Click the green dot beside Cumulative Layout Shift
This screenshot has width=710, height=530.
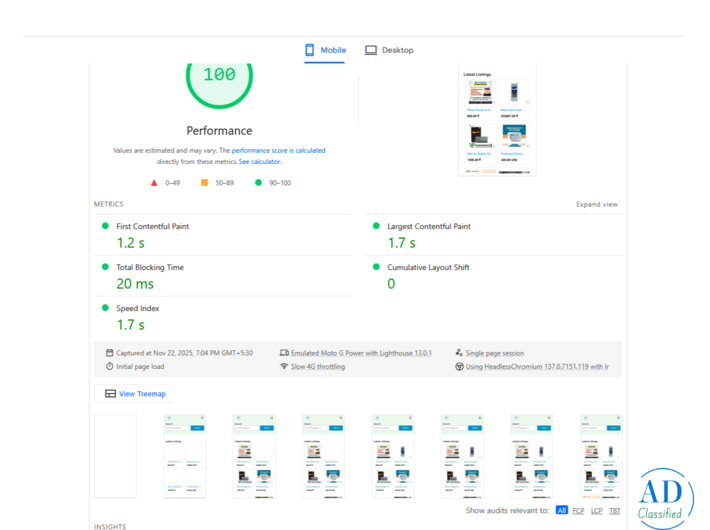tap(376, 267)
